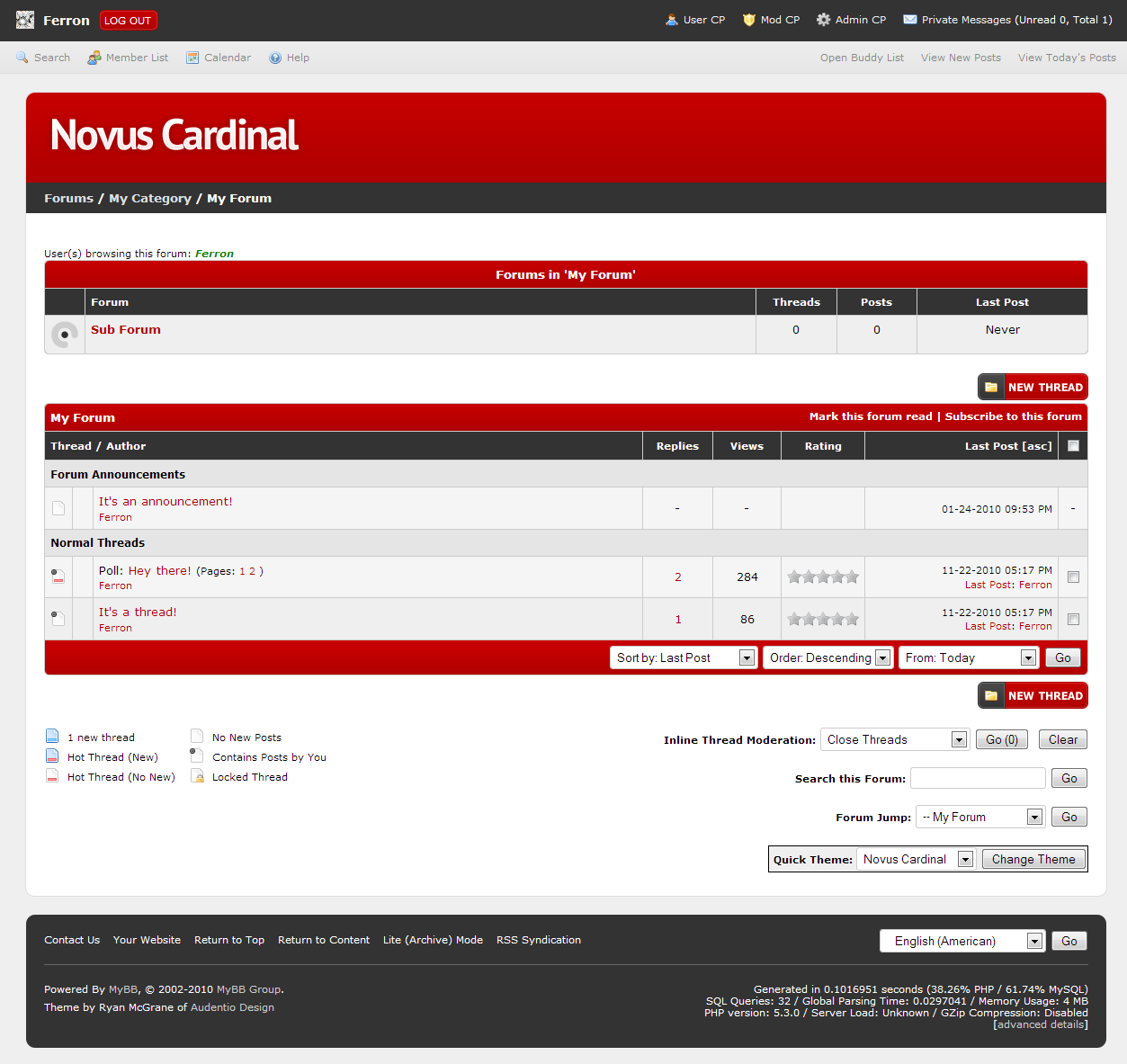Open the 'Sort by: Last Post' dropdown
The width and height of the screenshot is (1127, 1064).
pos(683,658)
